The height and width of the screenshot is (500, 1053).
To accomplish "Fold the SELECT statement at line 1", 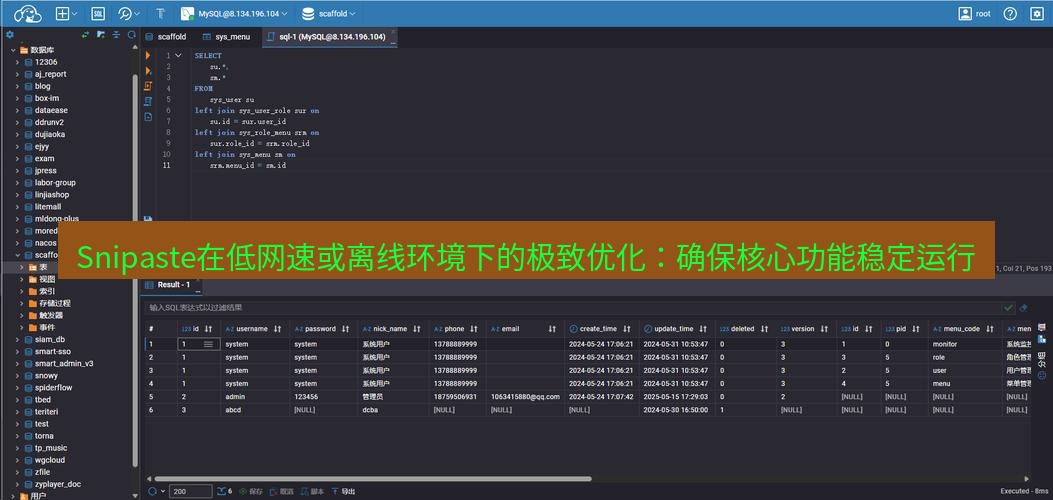I will click(x=178, y=56).
